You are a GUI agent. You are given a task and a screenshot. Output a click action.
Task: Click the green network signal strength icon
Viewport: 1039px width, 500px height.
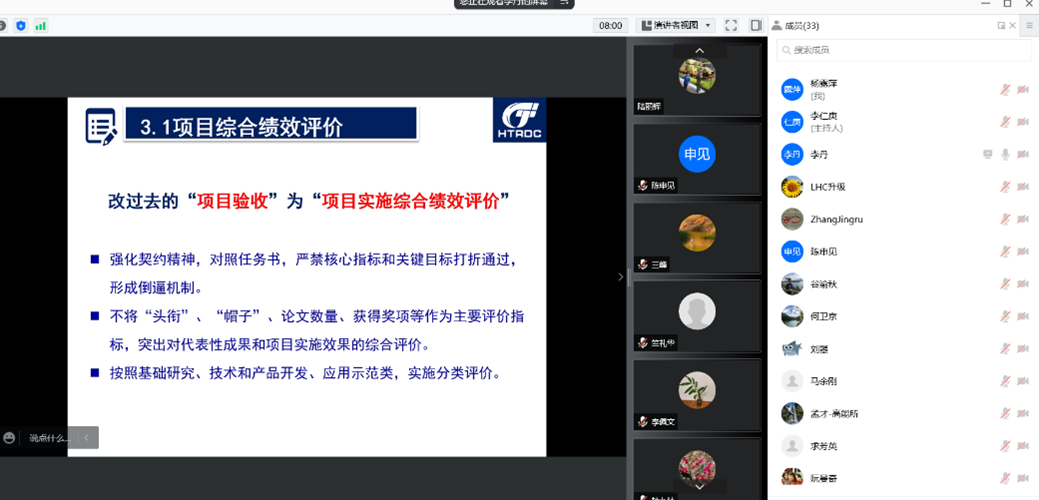tap(41, 25)
